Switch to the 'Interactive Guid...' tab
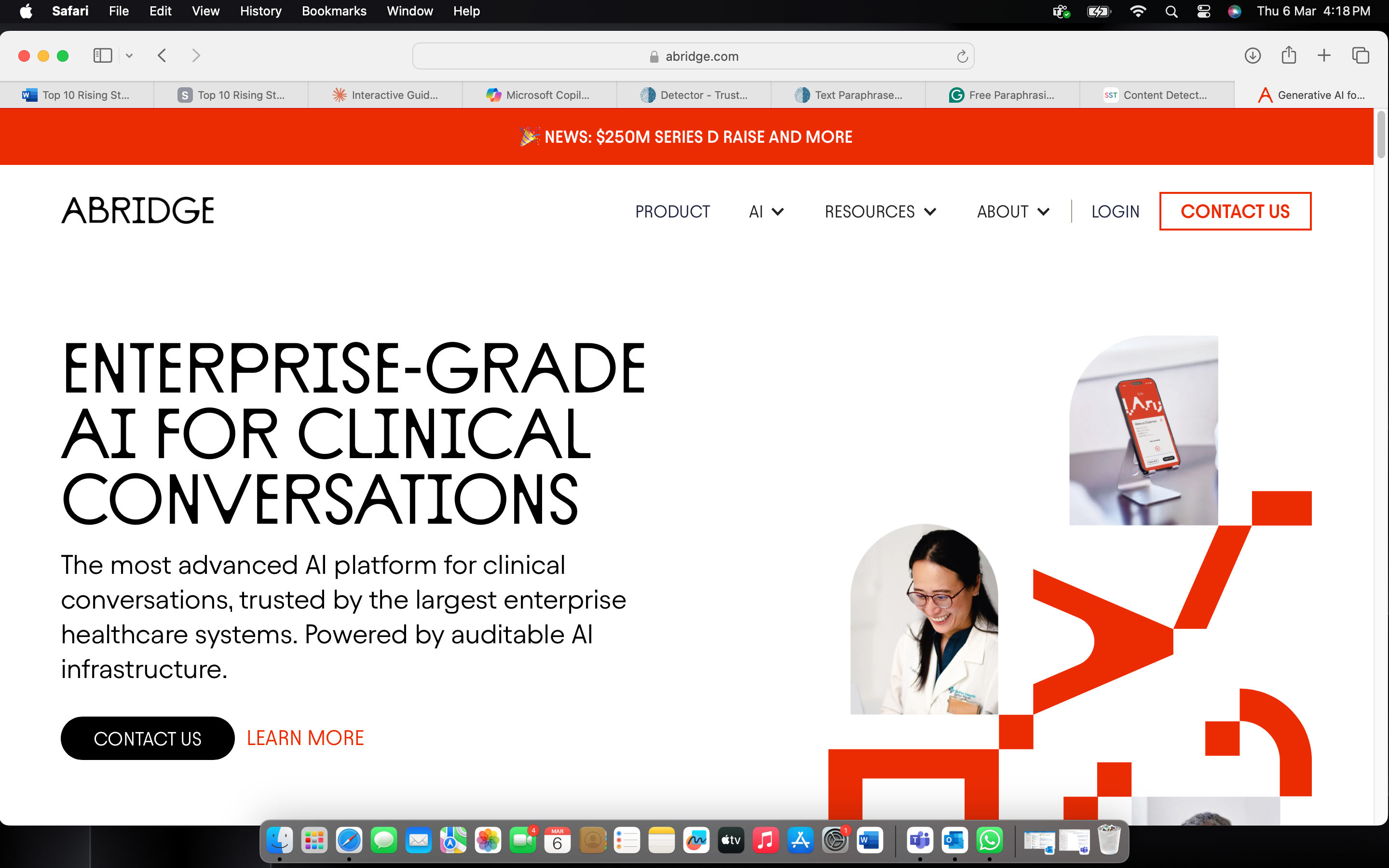Viewport: 1389px width, 868px height. point(385,95)
